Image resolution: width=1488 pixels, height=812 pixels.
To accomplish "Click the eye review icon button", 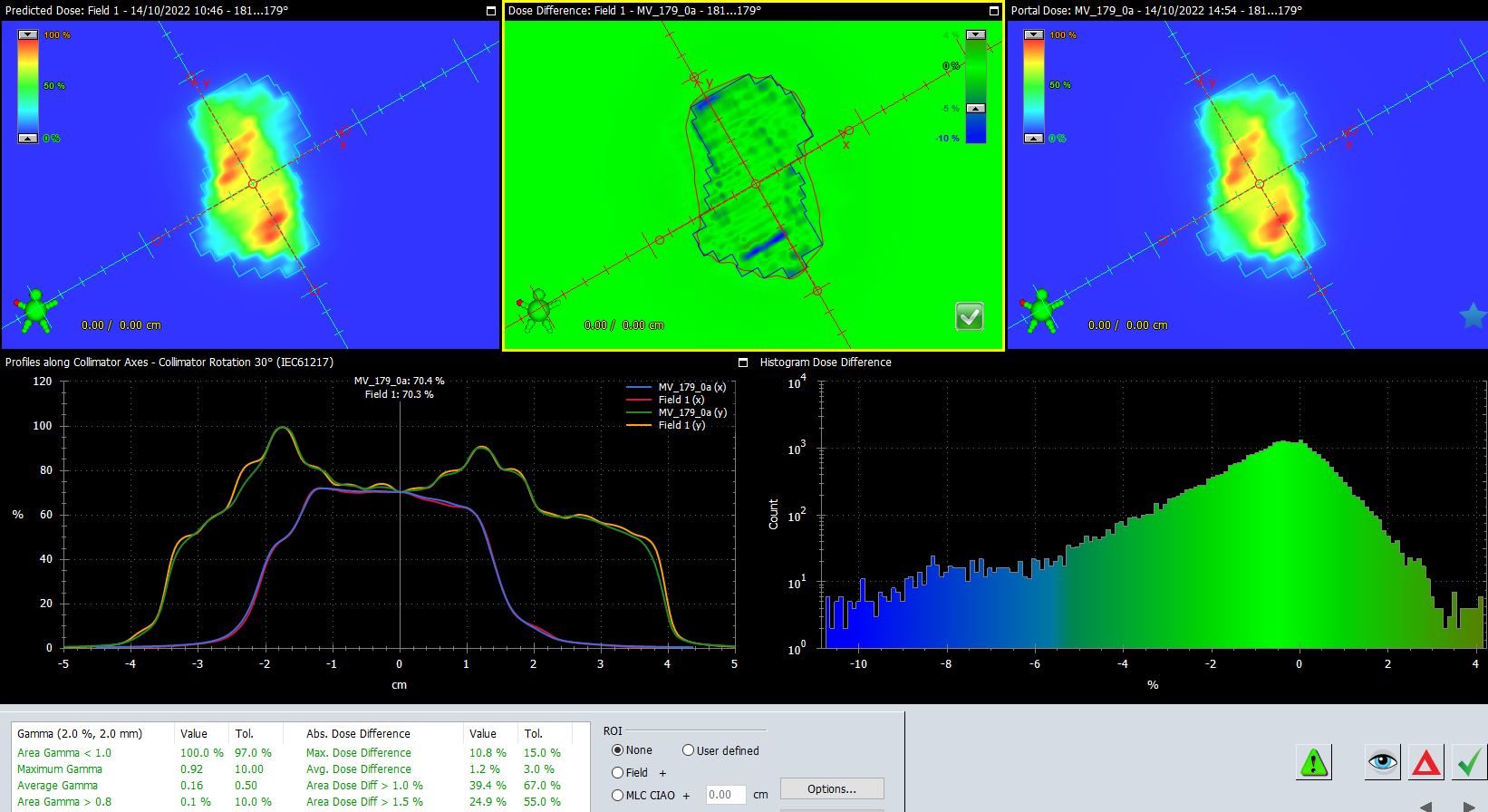I will click(1383, 762).
